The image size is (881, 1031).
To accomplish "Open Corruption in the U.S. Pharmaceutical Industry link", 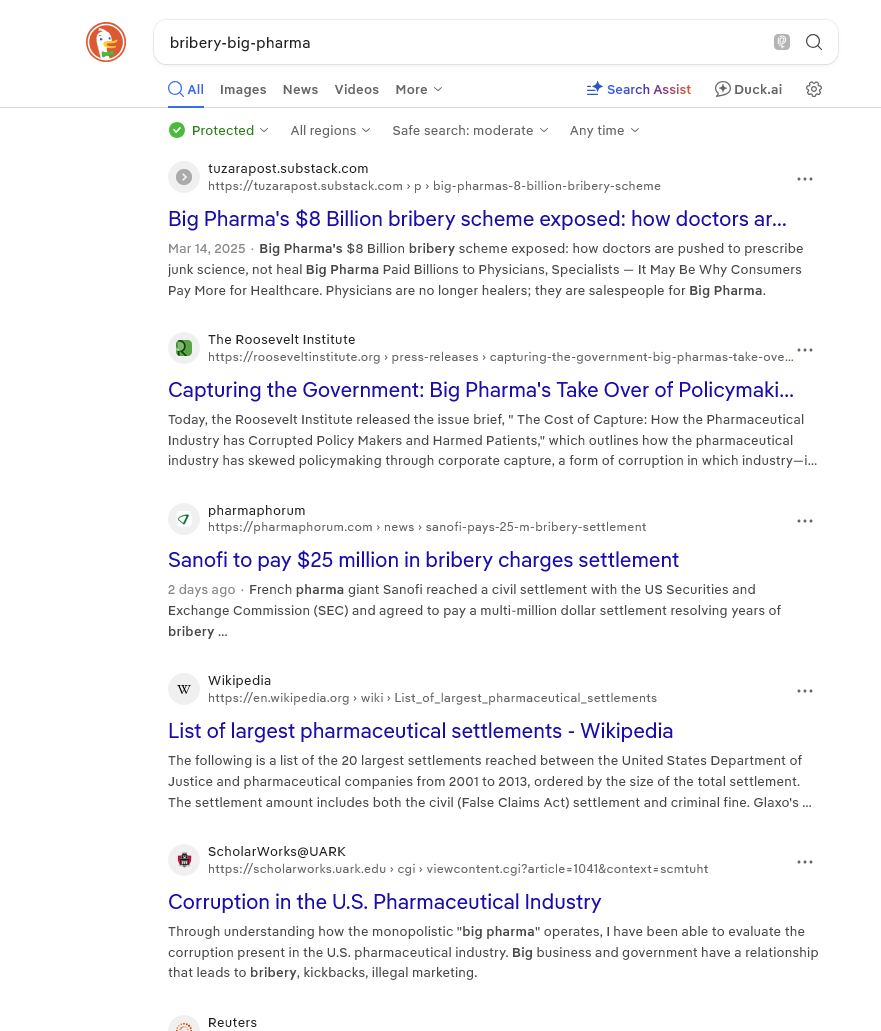I will 384,902.
